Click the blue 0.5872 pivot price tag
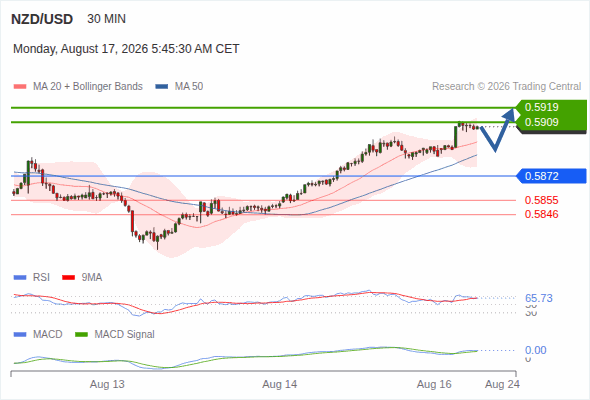 (x=551, y=176)
